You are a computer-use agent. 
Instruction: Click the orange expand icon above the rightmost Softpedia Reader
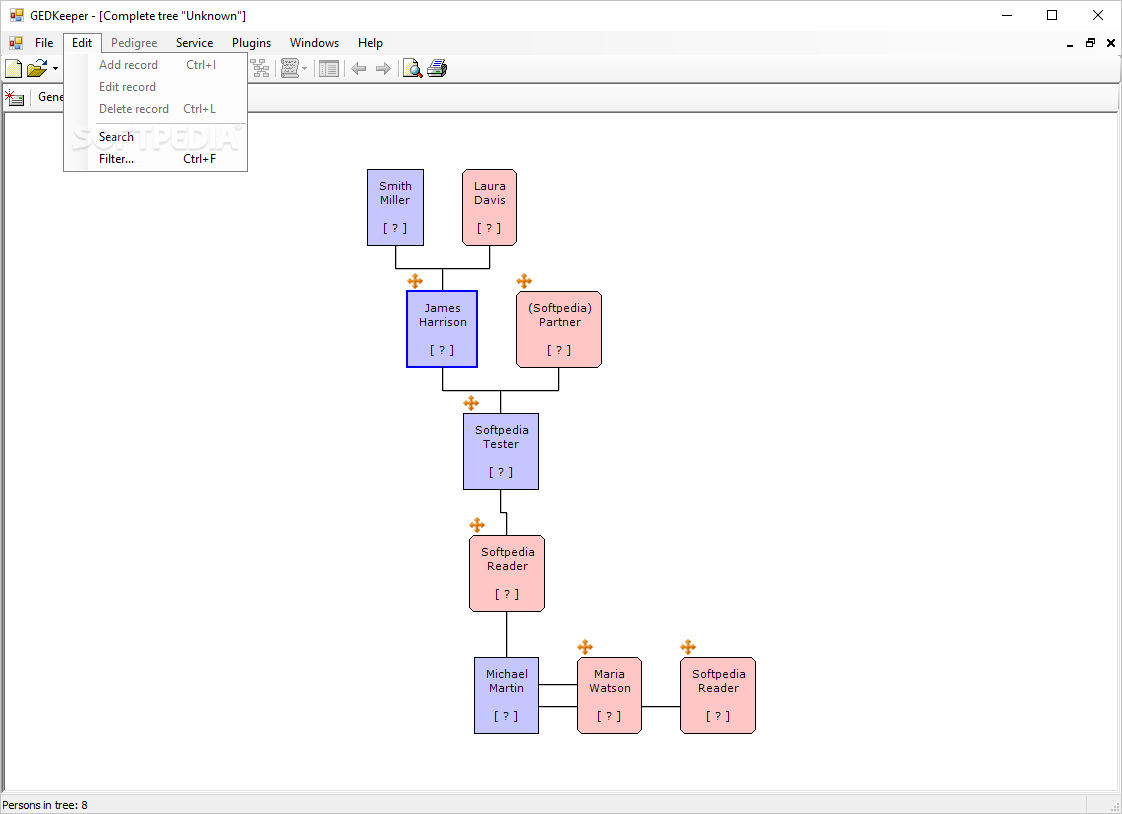pos(688,647)
